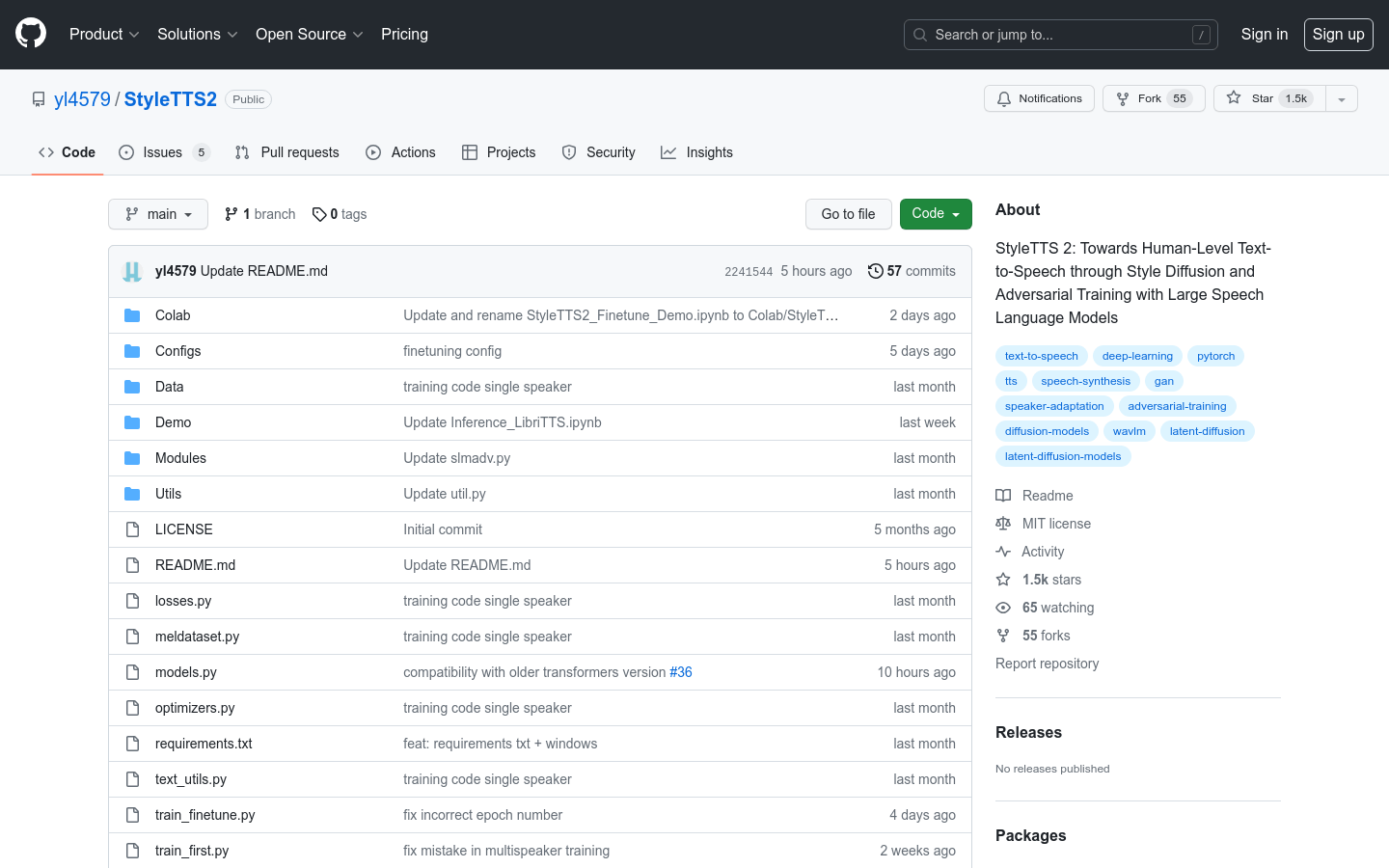Screen dimensions: 1389x868
Task: Switch to the Issues tab
Action: (x=162, y=152)
